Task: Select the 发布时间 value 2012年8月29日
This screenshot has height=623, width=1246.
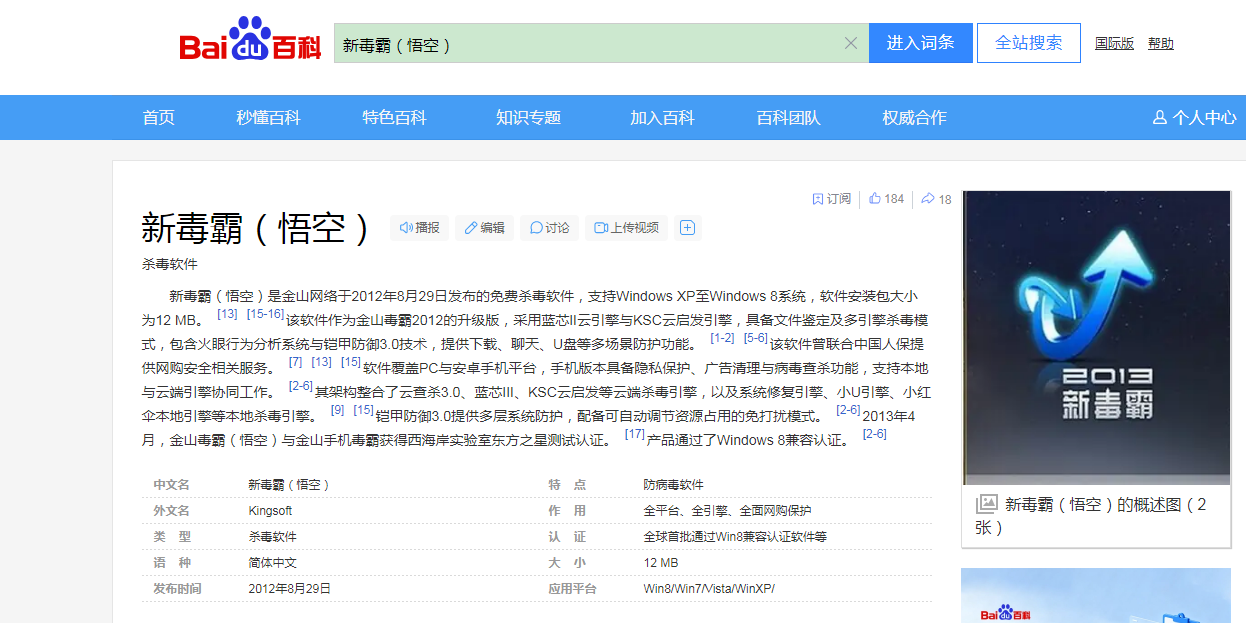Action: click(289, 589)
